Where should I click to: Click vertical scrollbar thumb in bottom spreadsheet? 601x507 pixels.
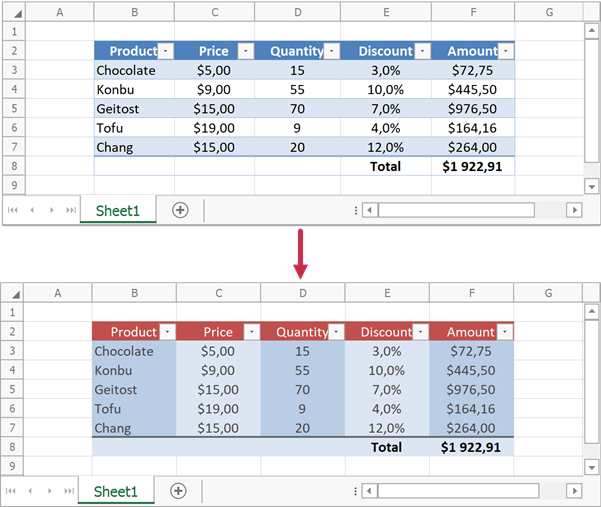592,381
